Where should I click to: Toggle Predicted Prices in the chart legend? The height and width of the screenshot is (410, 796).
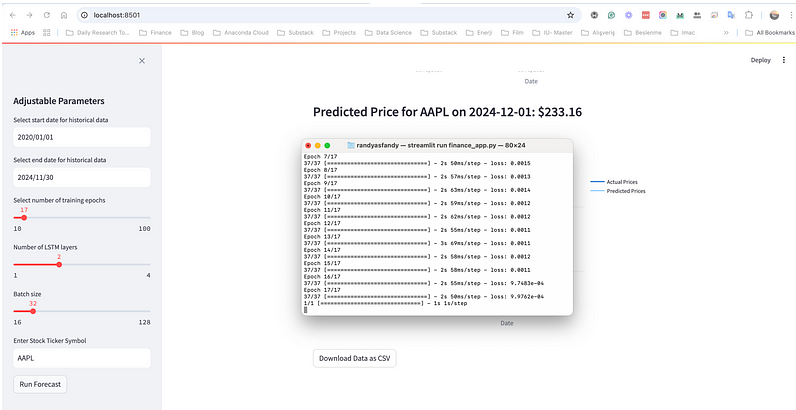point(617,191)
